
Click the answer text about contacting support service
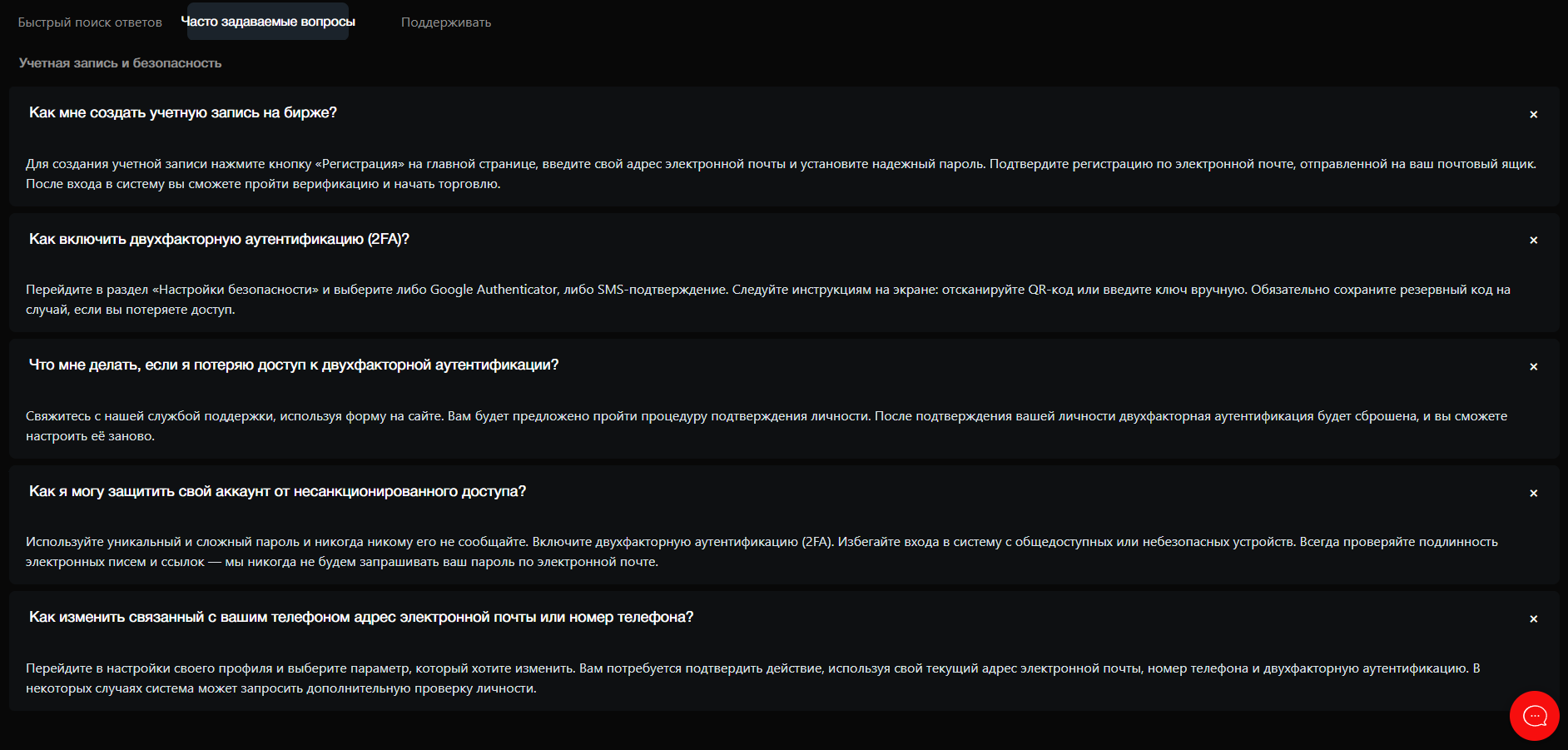pyautogui.click(x=766, y=426)
